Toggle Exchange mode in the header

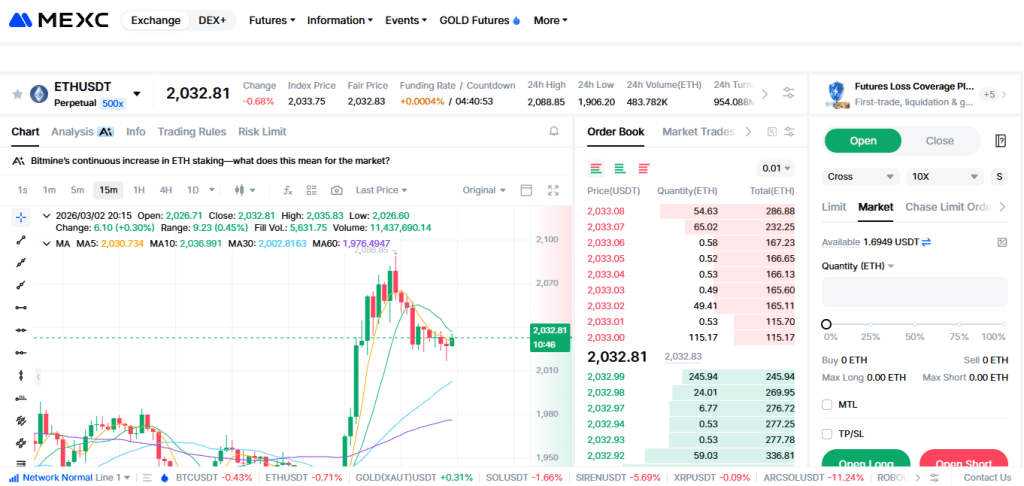(155, 20)
